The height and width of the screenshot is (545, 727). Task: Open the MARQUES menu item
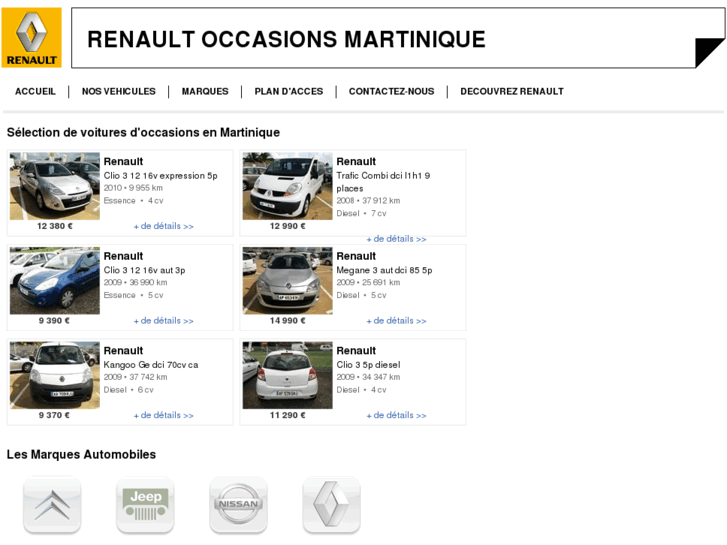point(205,91)
